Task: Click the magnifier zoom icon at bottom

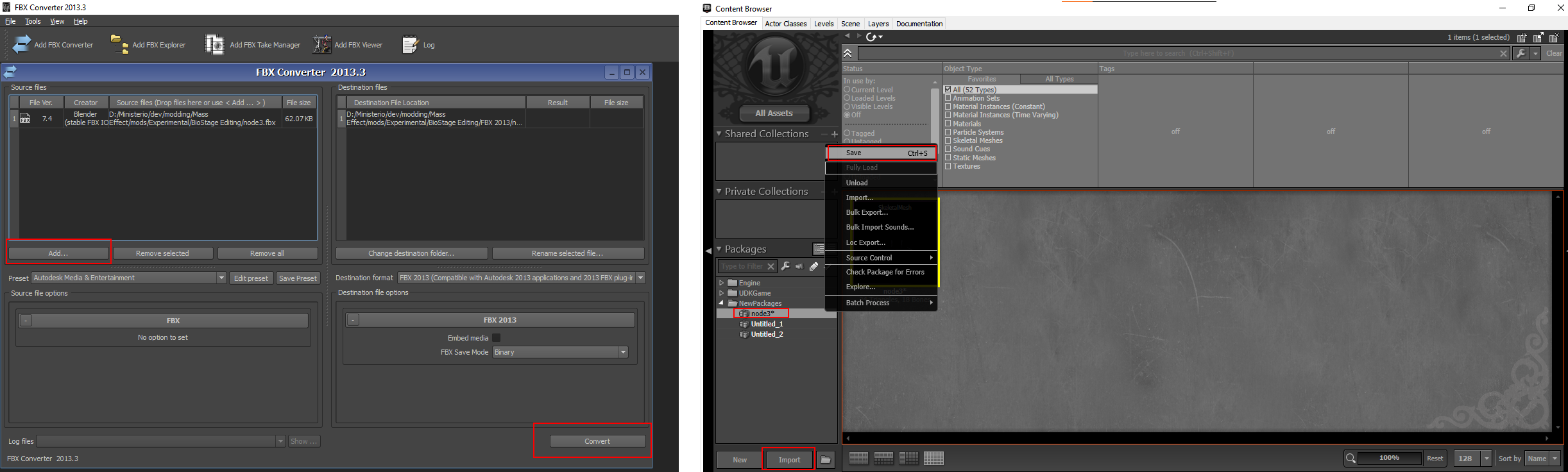Action: pos(1351,459)
